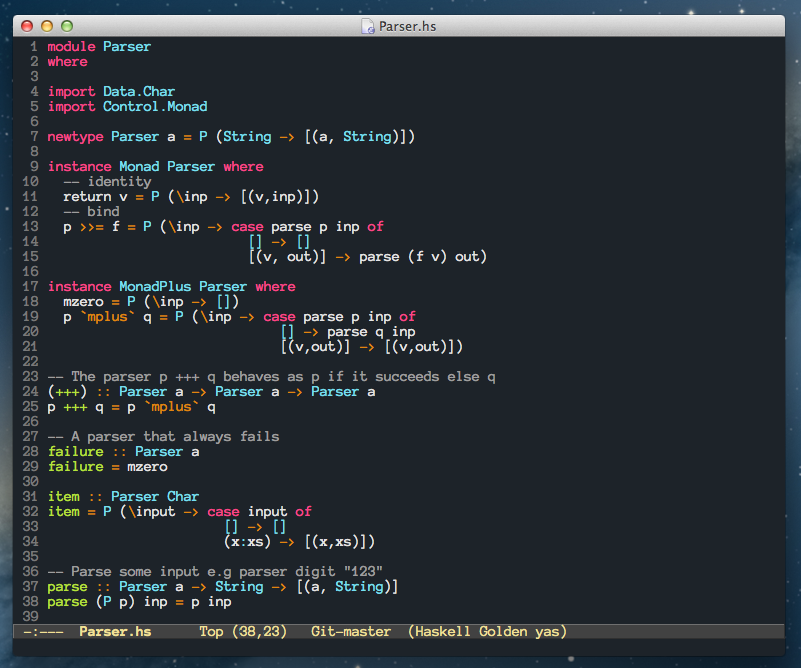The height and width of the screenshot is (668, 801).
Task: Click the 'Parser.hs' title bar text
Action: point(407,27)
